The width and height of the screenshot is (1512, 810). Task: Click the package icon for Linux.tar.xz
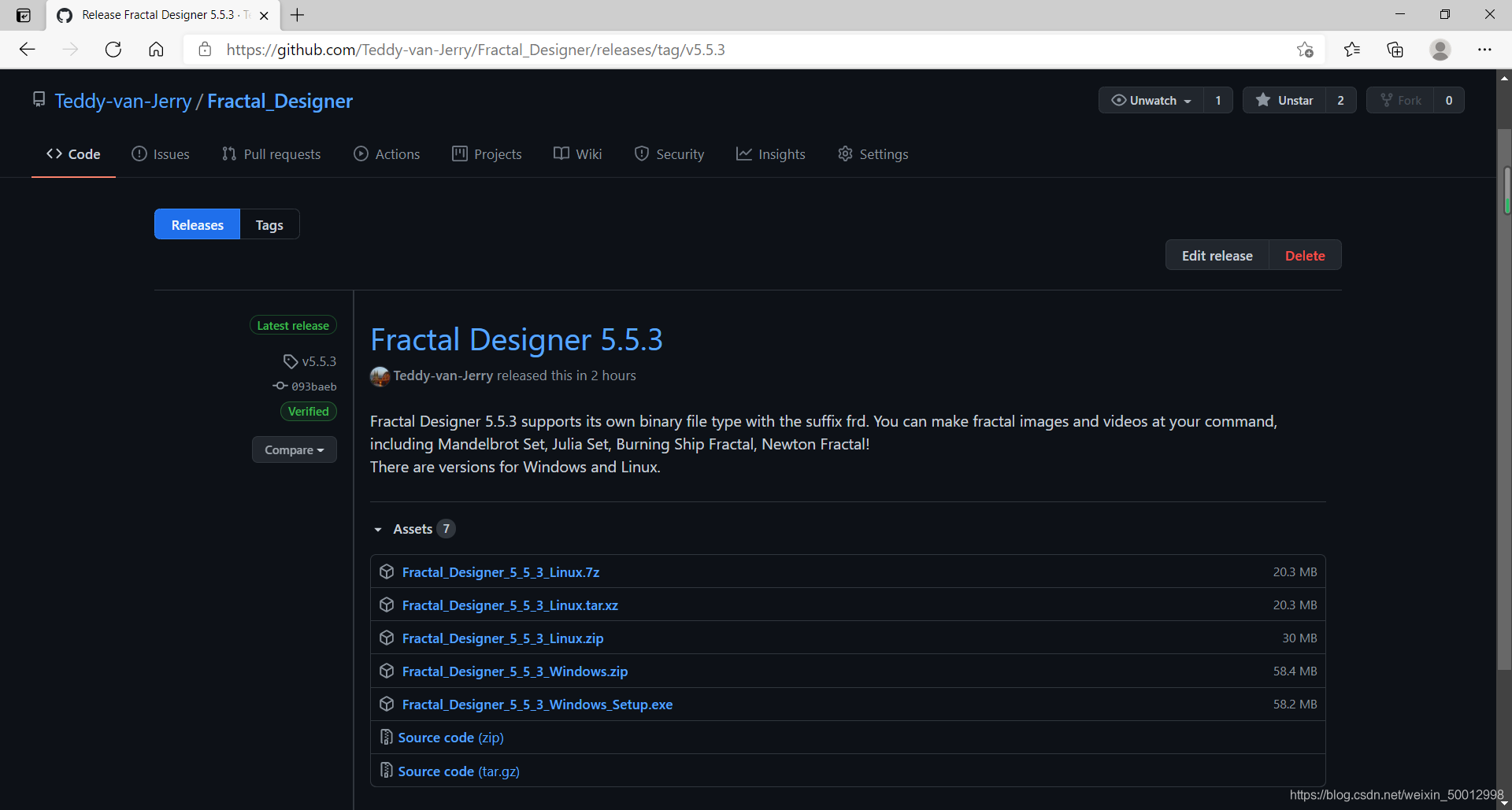(387, 605)
